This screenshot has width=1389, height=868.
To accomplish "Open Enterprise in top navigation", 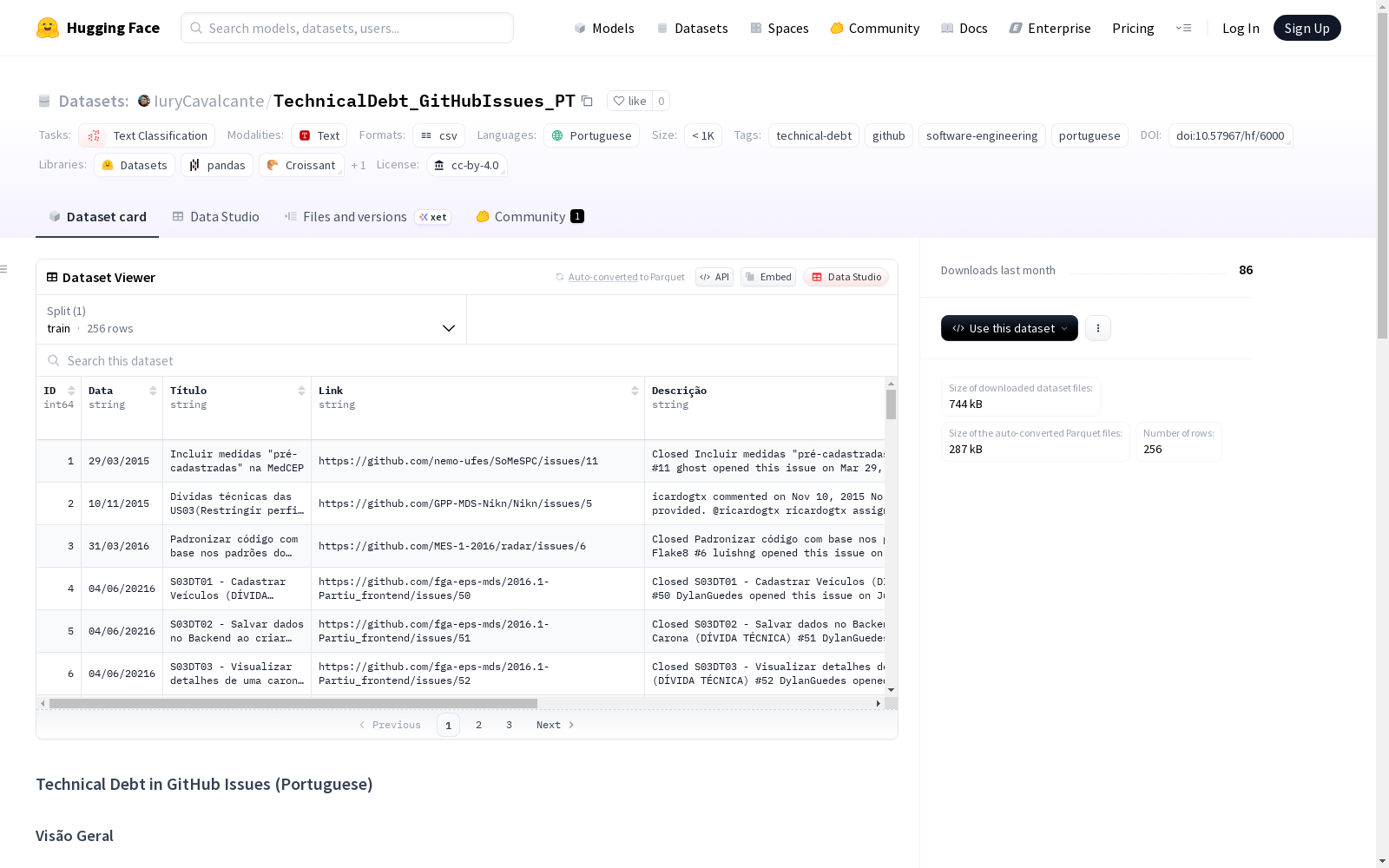I will pos(1050,28).
